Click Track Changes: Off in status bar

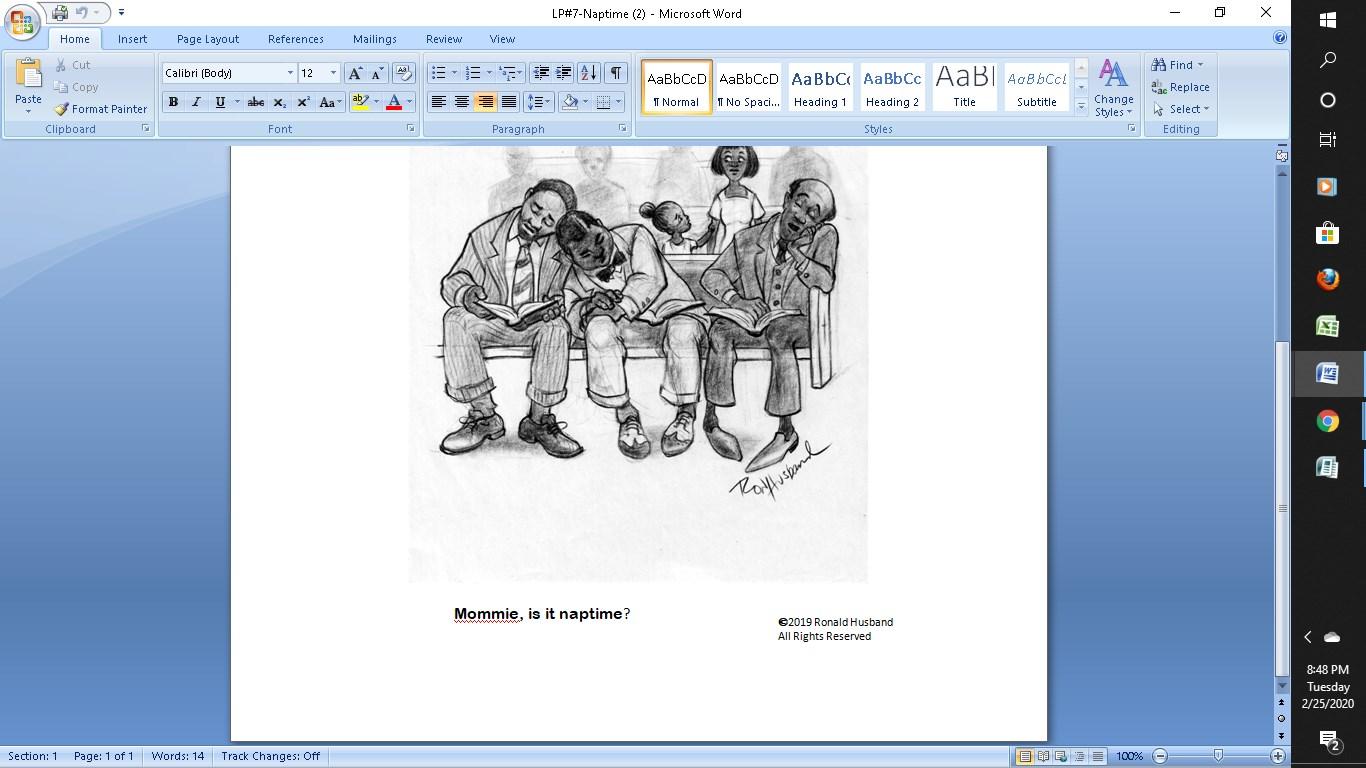(x=271, y=756)
